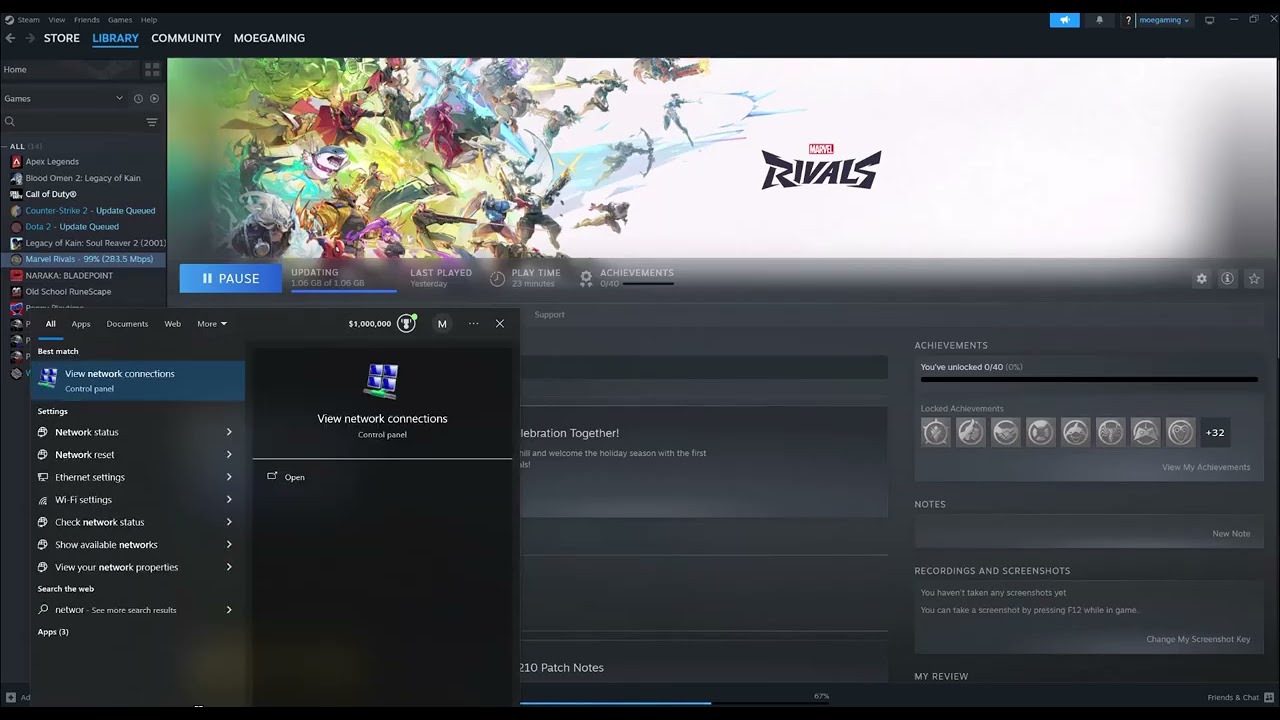Click the achievements progress bar

(1089, 380)
